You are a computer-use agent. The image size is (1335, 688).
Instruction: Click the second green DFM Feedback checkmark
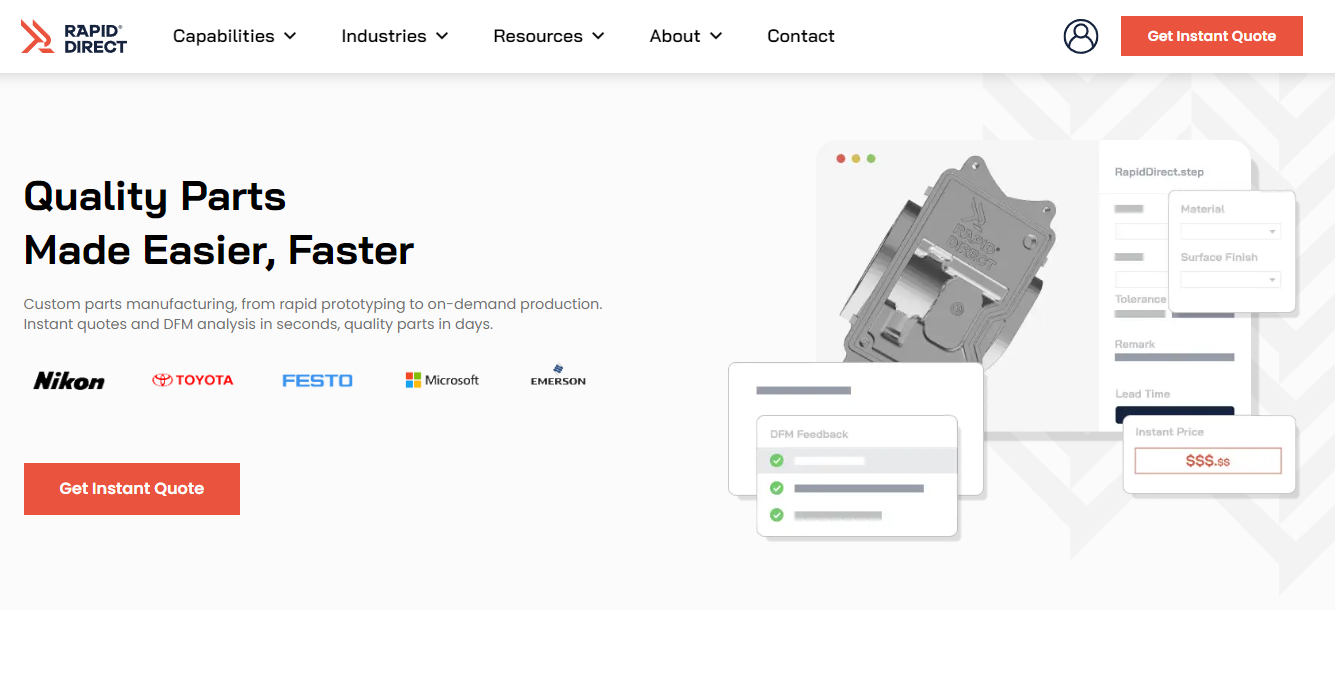[776, 488]
